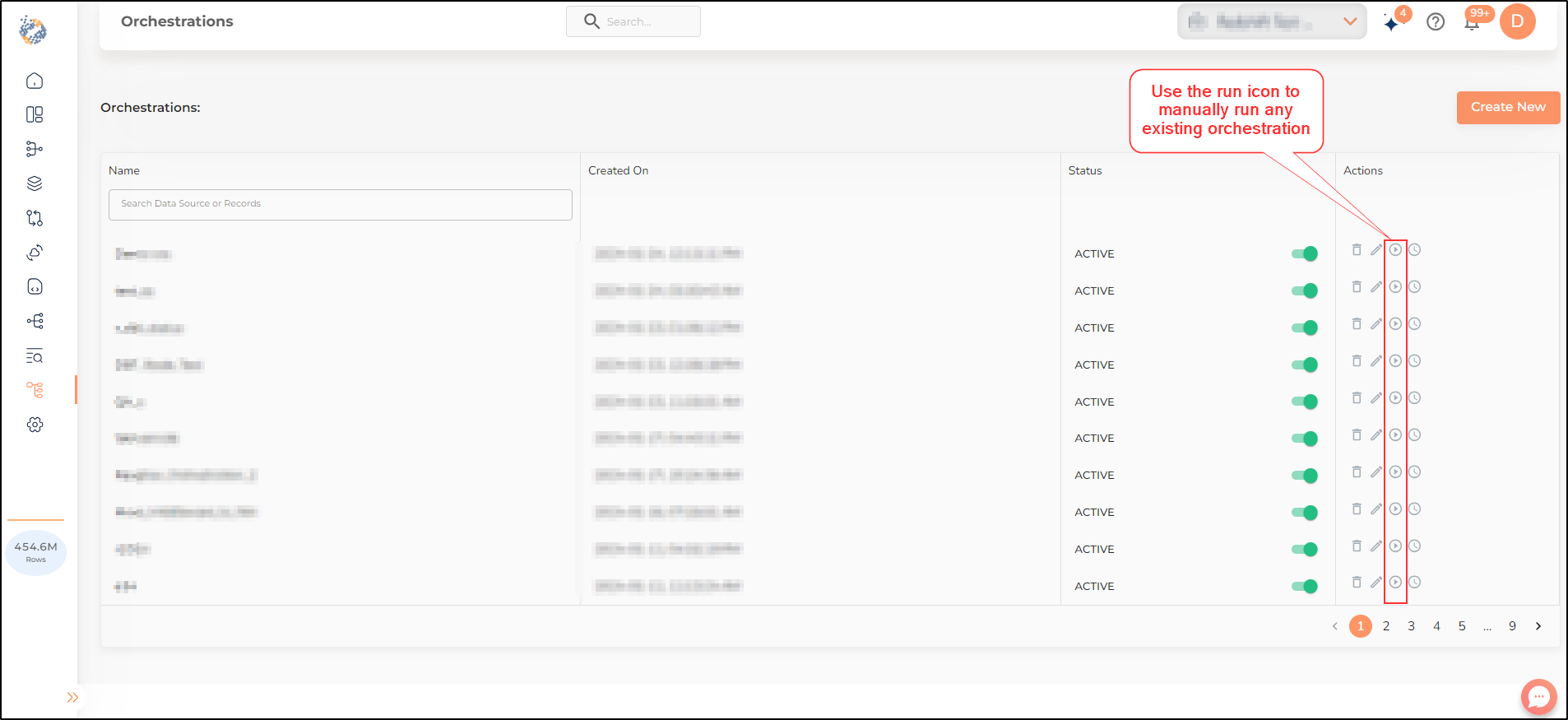Delete the last orchestration in the list
Image resolution: width=1568 pixels, height=720 pixels.
tap(1357, 582)
